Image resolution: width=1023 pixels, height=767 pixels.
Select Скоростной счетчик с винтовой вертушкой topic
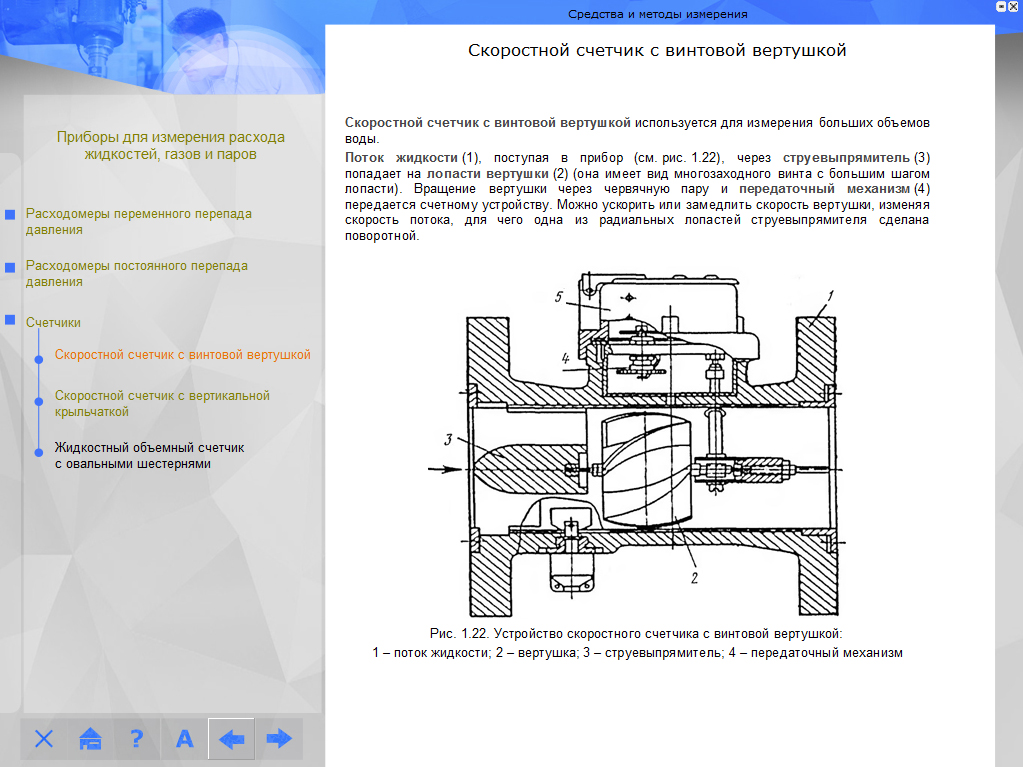pyautogui.click(x=182, y=354)
